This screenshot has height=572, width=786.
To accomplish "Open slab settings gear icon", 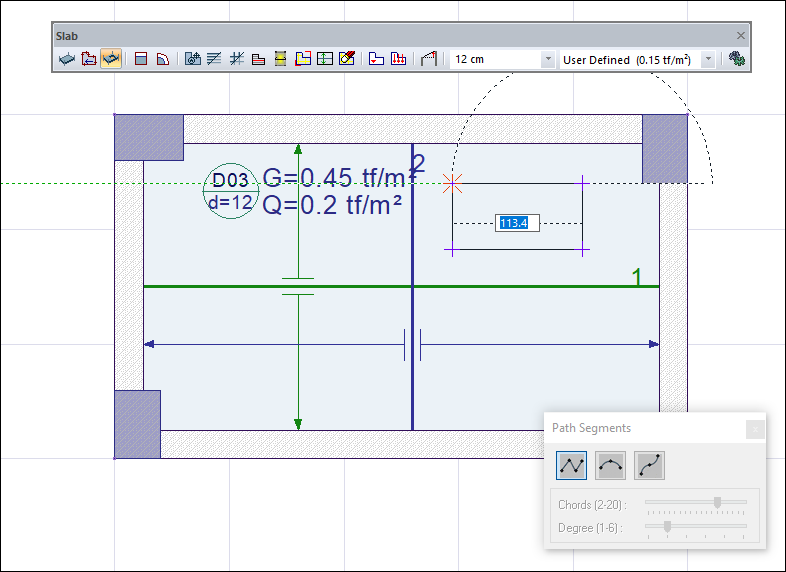I will [x=738, y=59].
